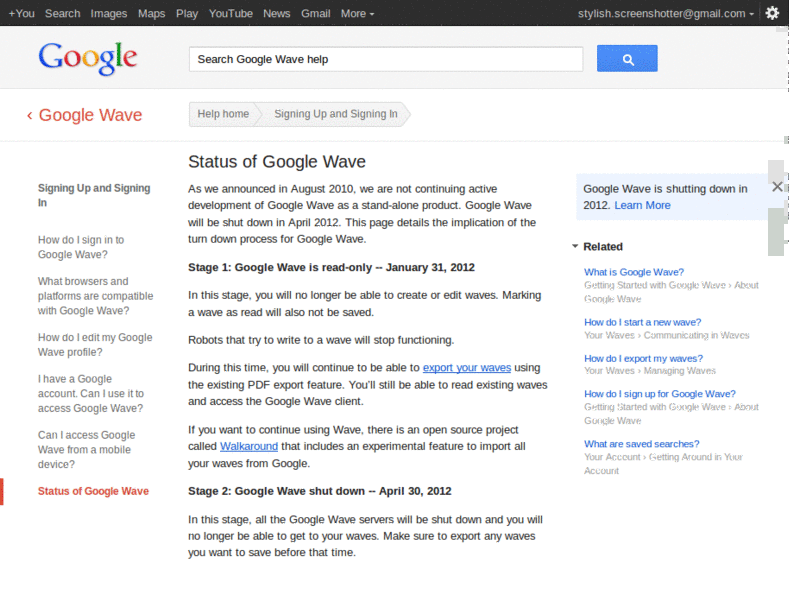Open related link 'What are saved searches?'

pyautogui.click(x=641, y=444)
